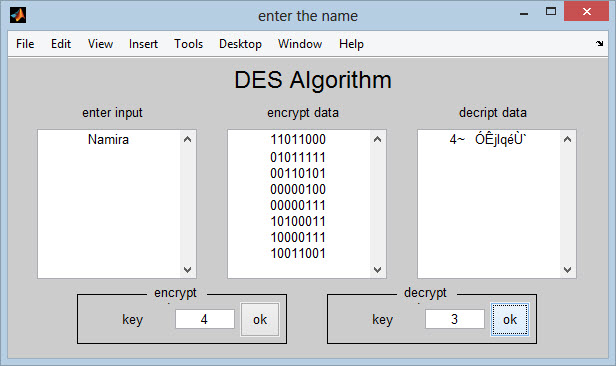
Task: Click the key label in encrypt panel
Action: point(132,320)
